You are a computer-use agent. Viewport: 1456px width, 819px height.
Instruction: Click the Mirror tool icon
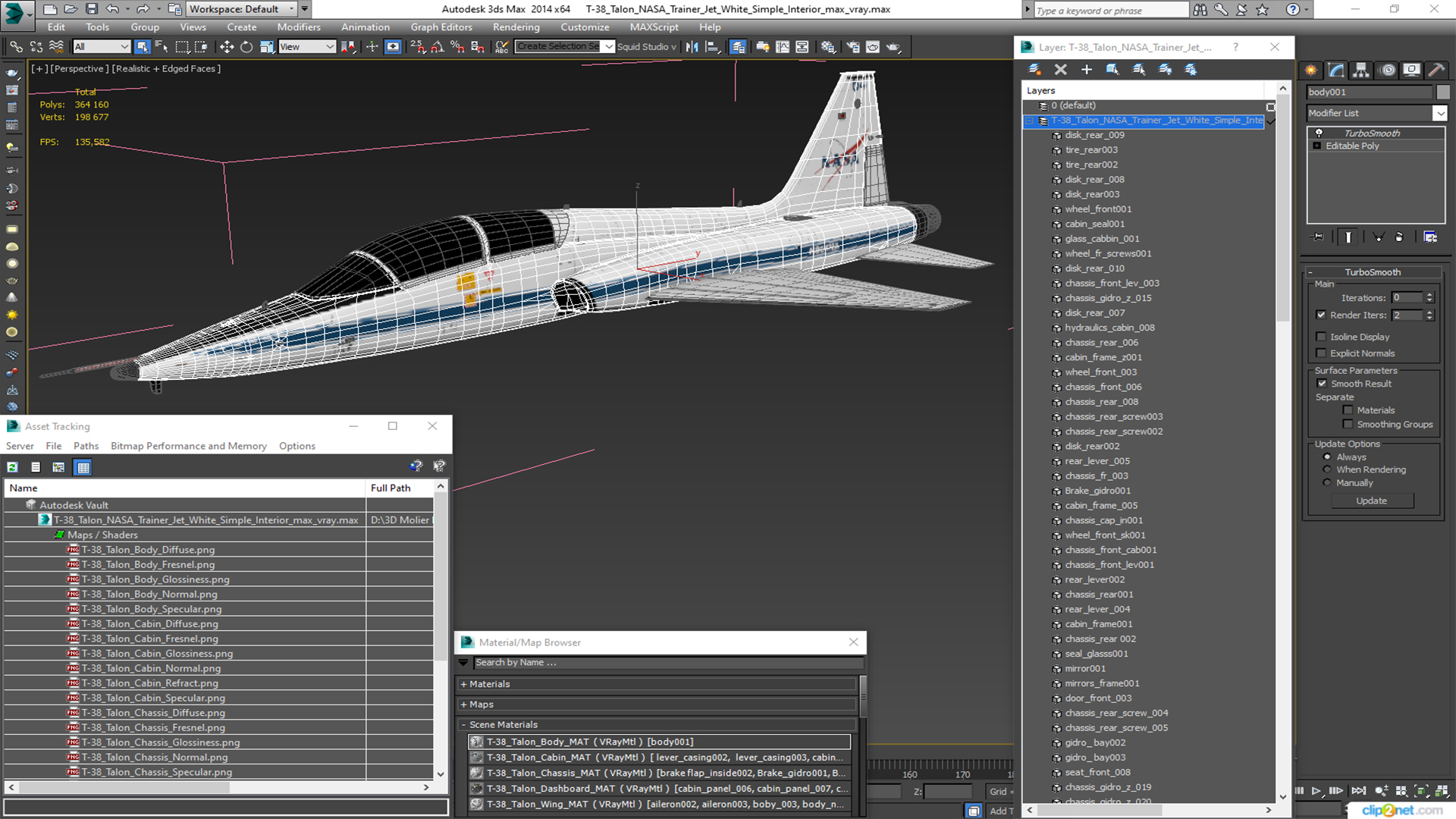692,47
